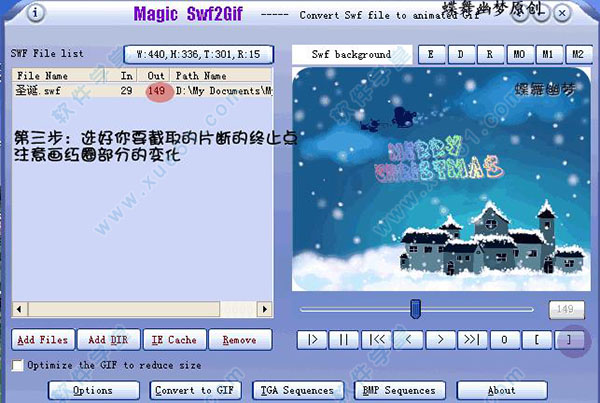This screenshot has width=600, height=403.
Task: Click the SWF preview image
Action: pyautogui.click(x=441, y=179)
